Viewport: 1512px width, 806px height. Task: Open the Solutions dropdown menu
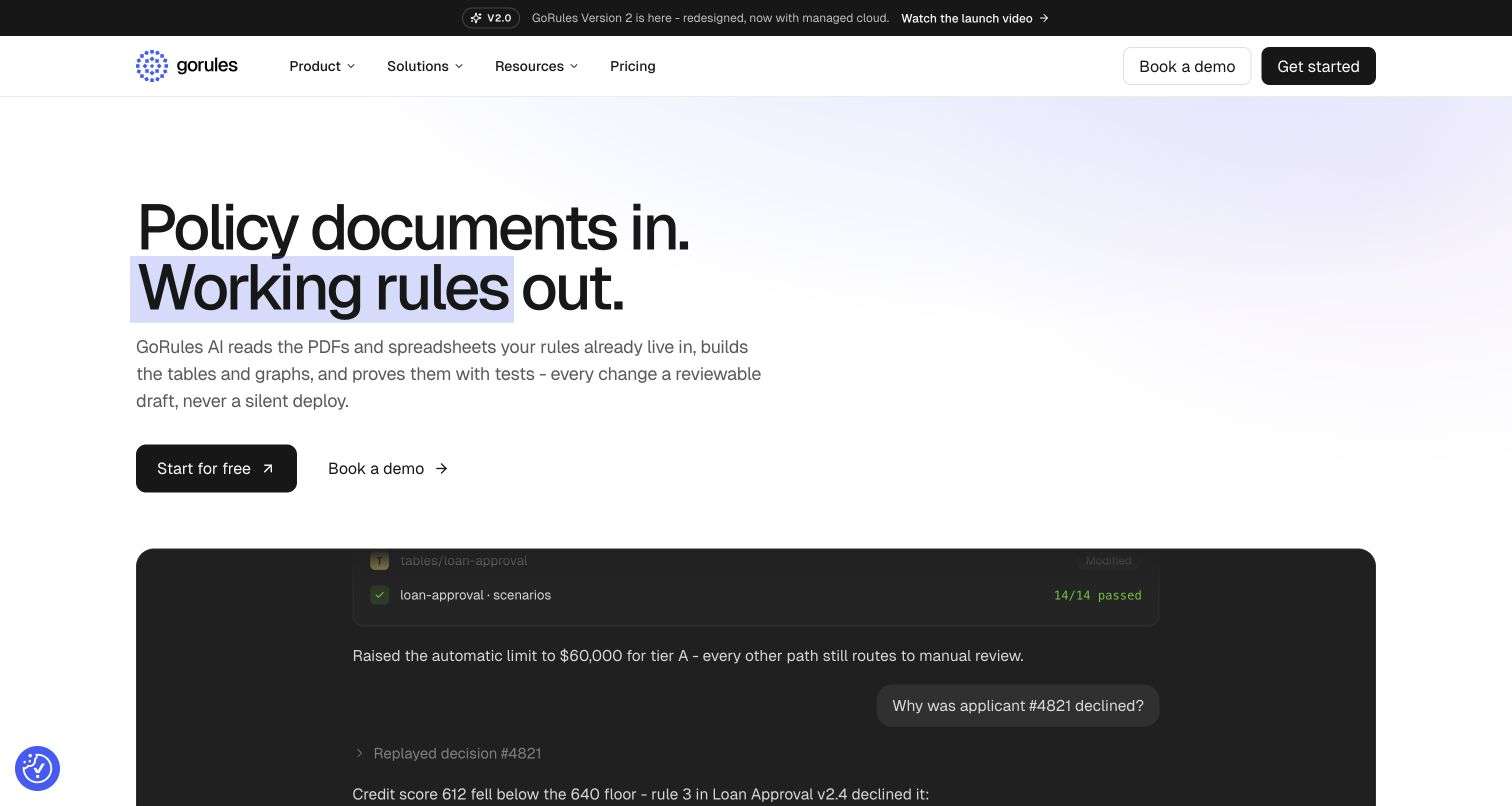(425, 66)
